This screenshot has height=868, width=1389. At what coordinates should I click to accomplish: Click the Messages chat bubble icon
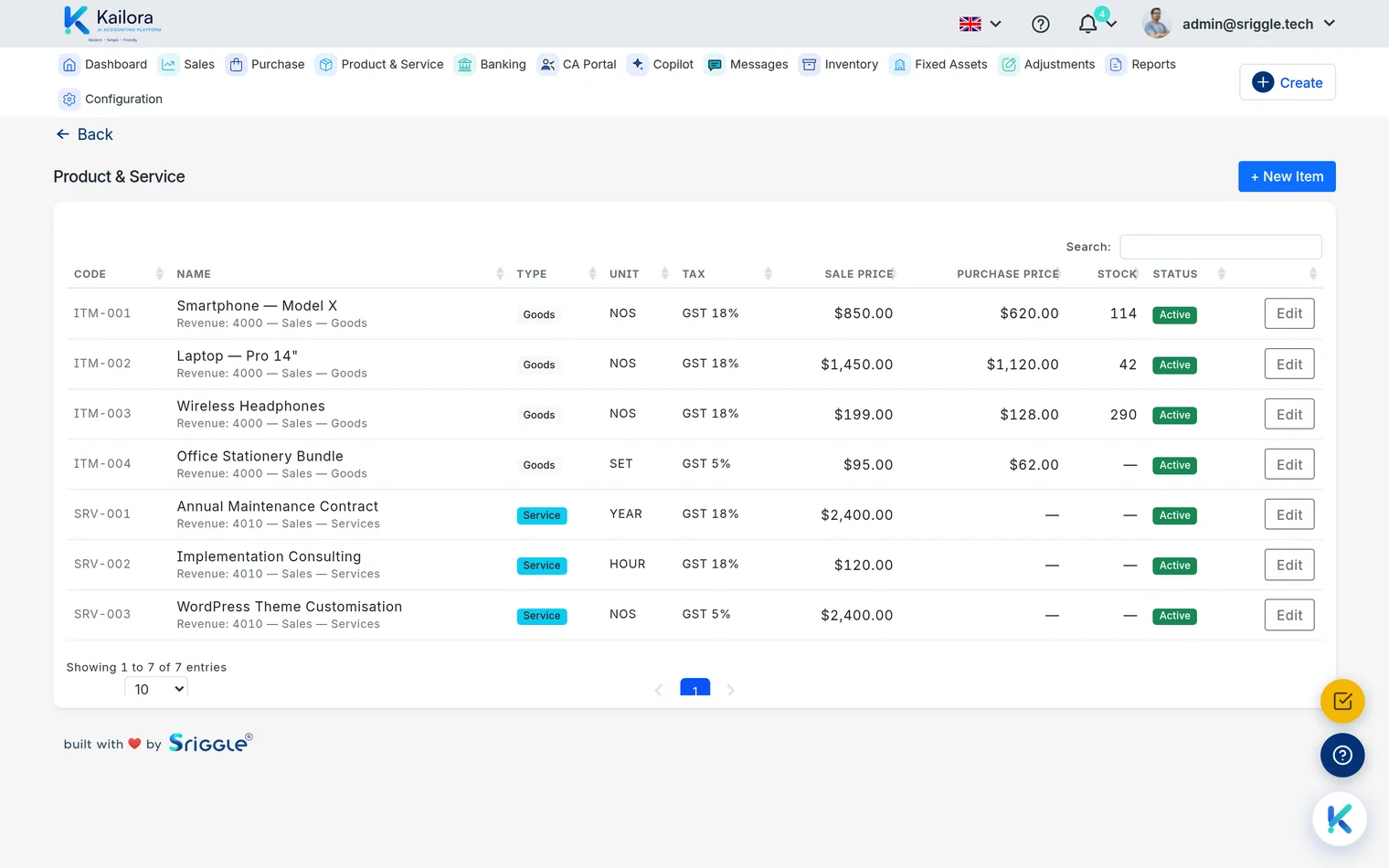(x=715, y=65)
